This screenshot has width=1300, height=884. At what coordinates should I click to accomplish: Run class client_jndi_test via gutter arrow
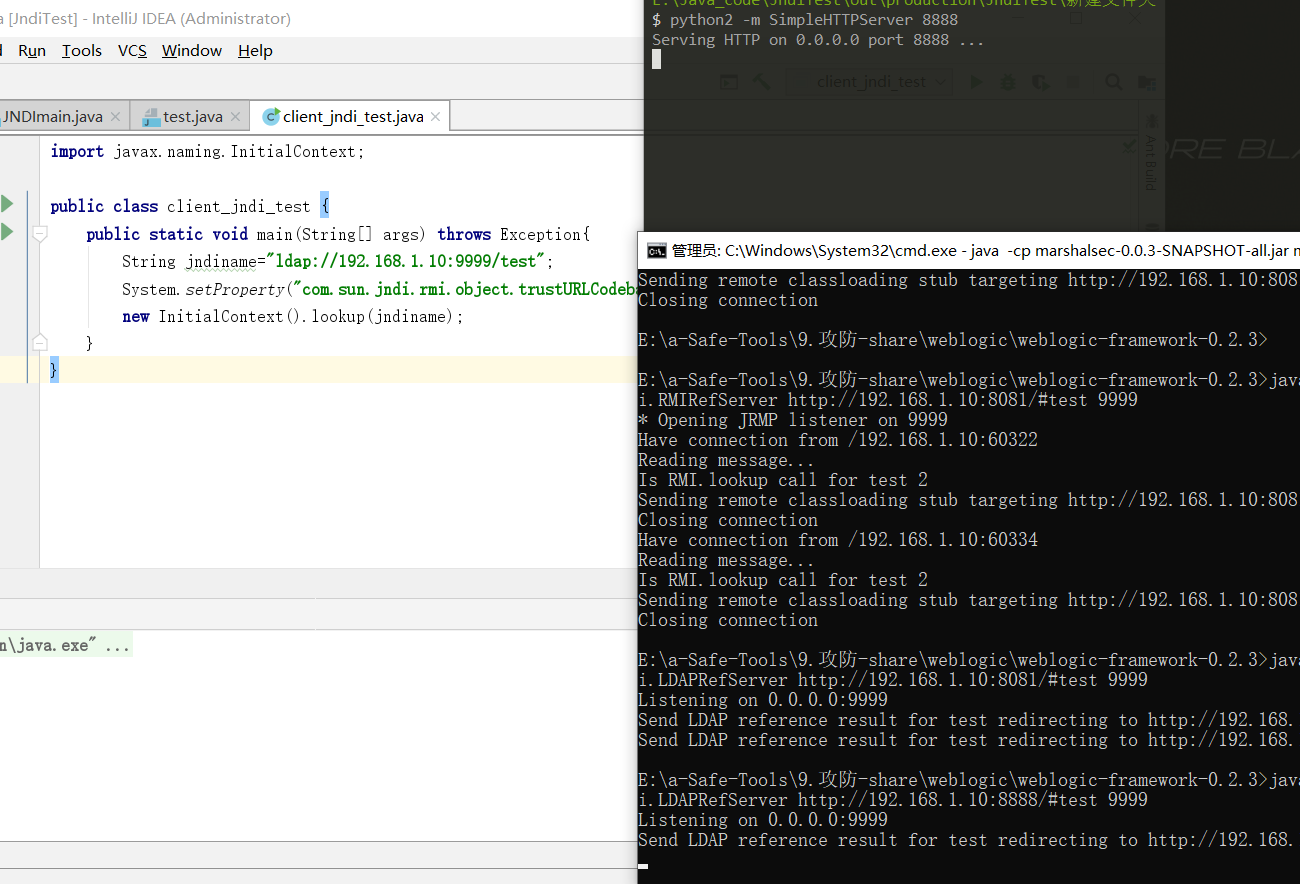click(7, 204)
